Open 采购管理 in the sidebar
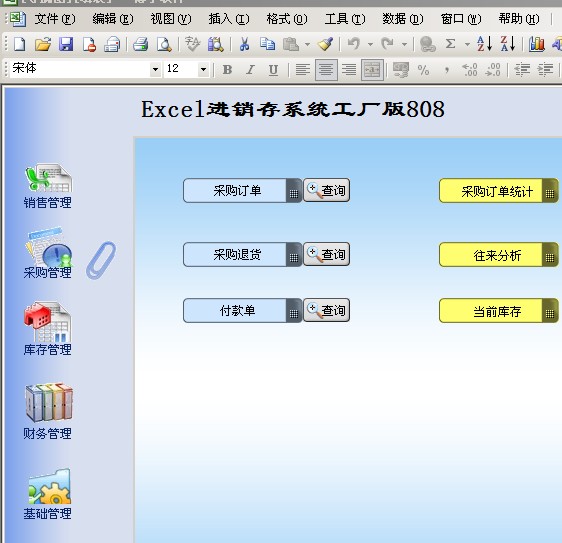 48,253
